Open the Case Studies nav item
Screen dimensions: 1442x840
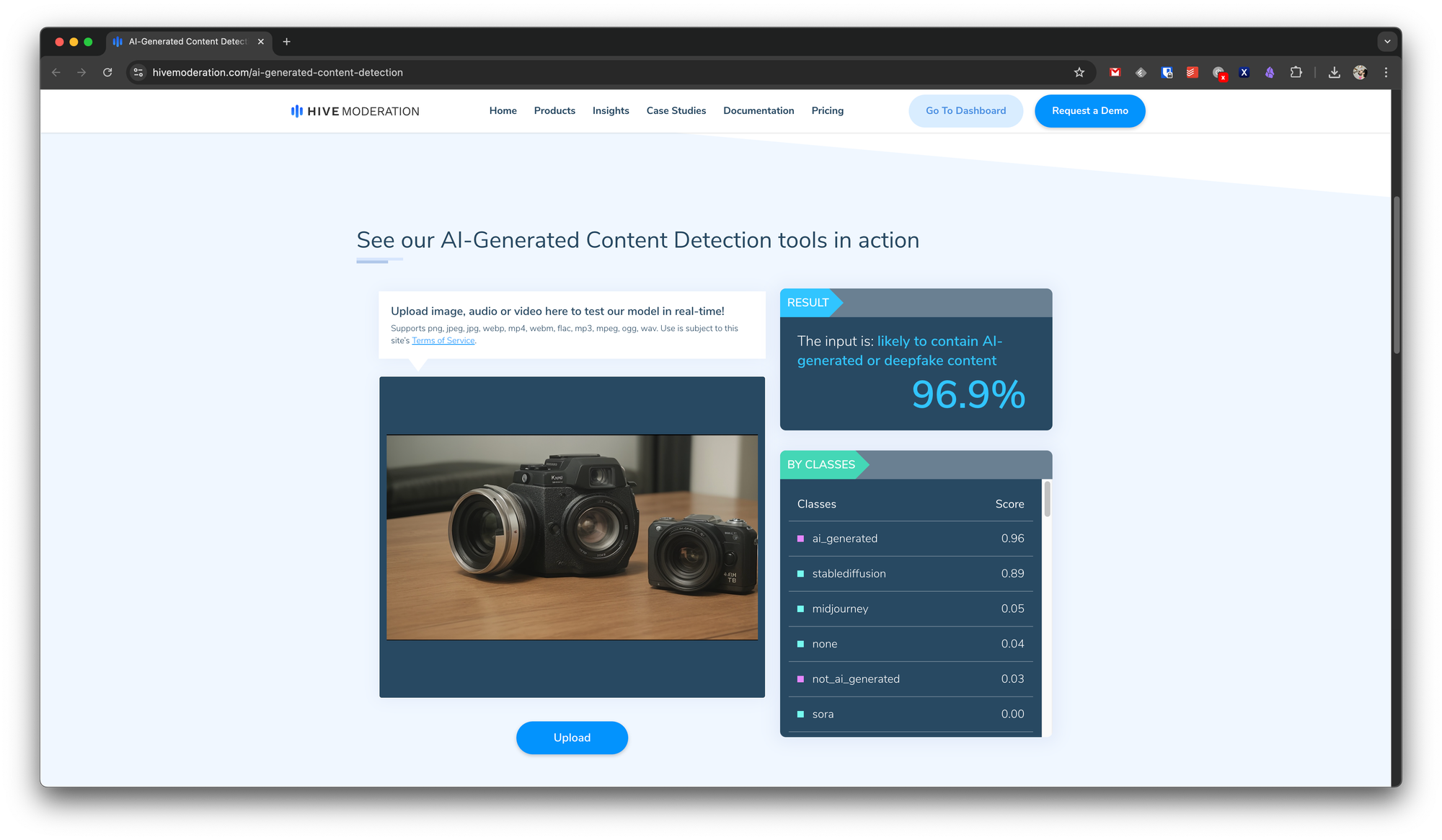(676, 110)
